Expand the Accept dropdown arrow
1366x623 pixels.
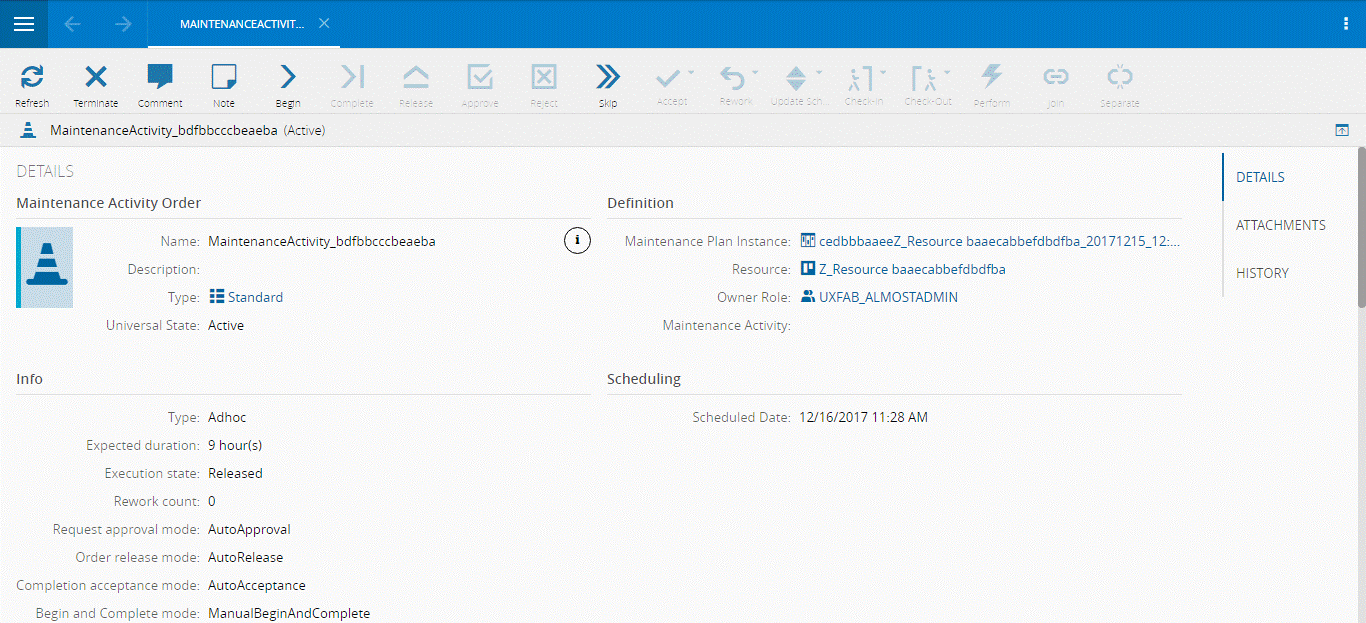pos(690,73)
